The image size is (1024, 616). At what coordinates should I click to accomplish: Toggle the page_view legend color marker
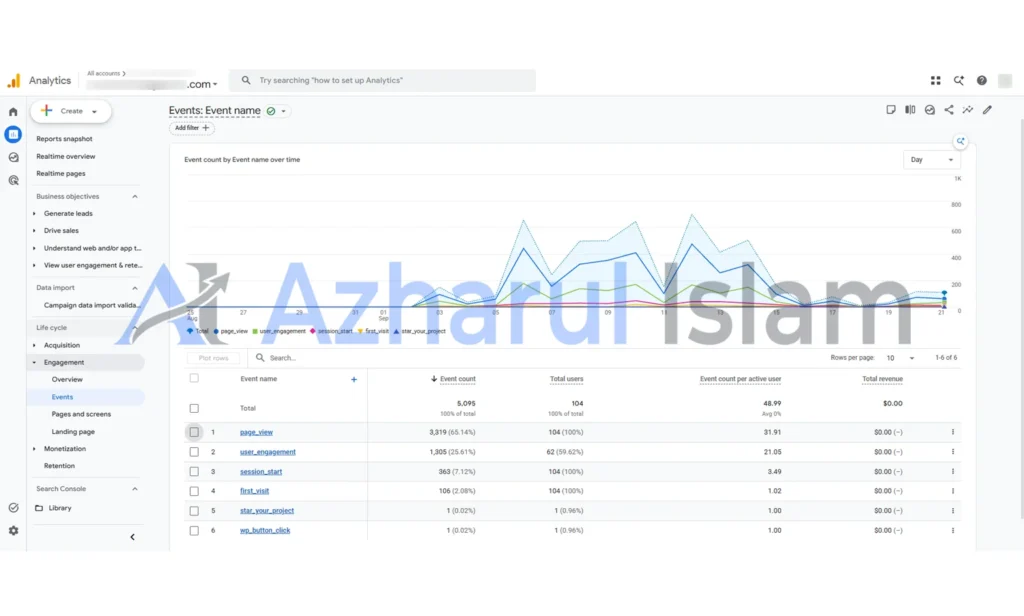pos(216,331)
